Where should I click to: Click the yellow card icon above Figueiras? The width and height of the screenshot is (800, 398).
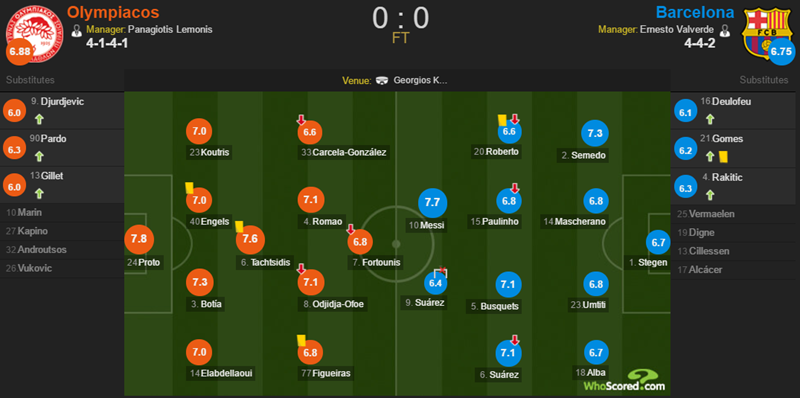coord(301,340)
